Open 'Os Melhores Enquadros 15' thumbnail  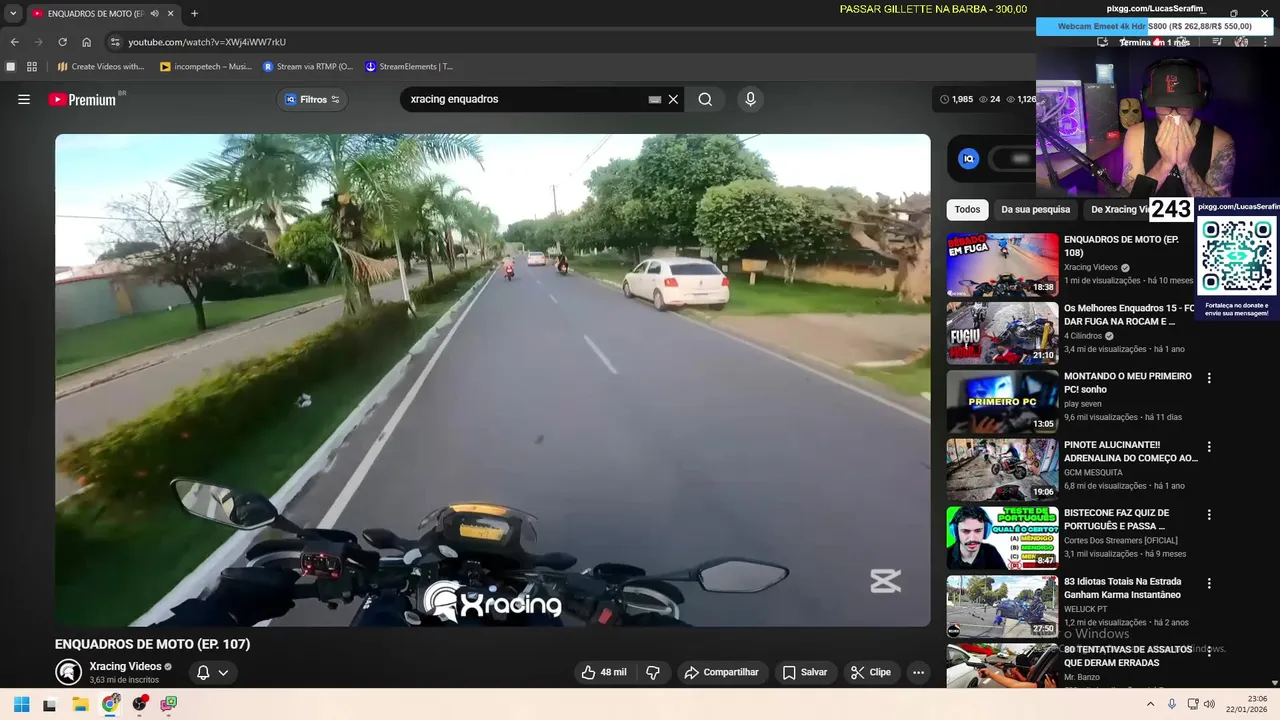tap(1002, 334)
